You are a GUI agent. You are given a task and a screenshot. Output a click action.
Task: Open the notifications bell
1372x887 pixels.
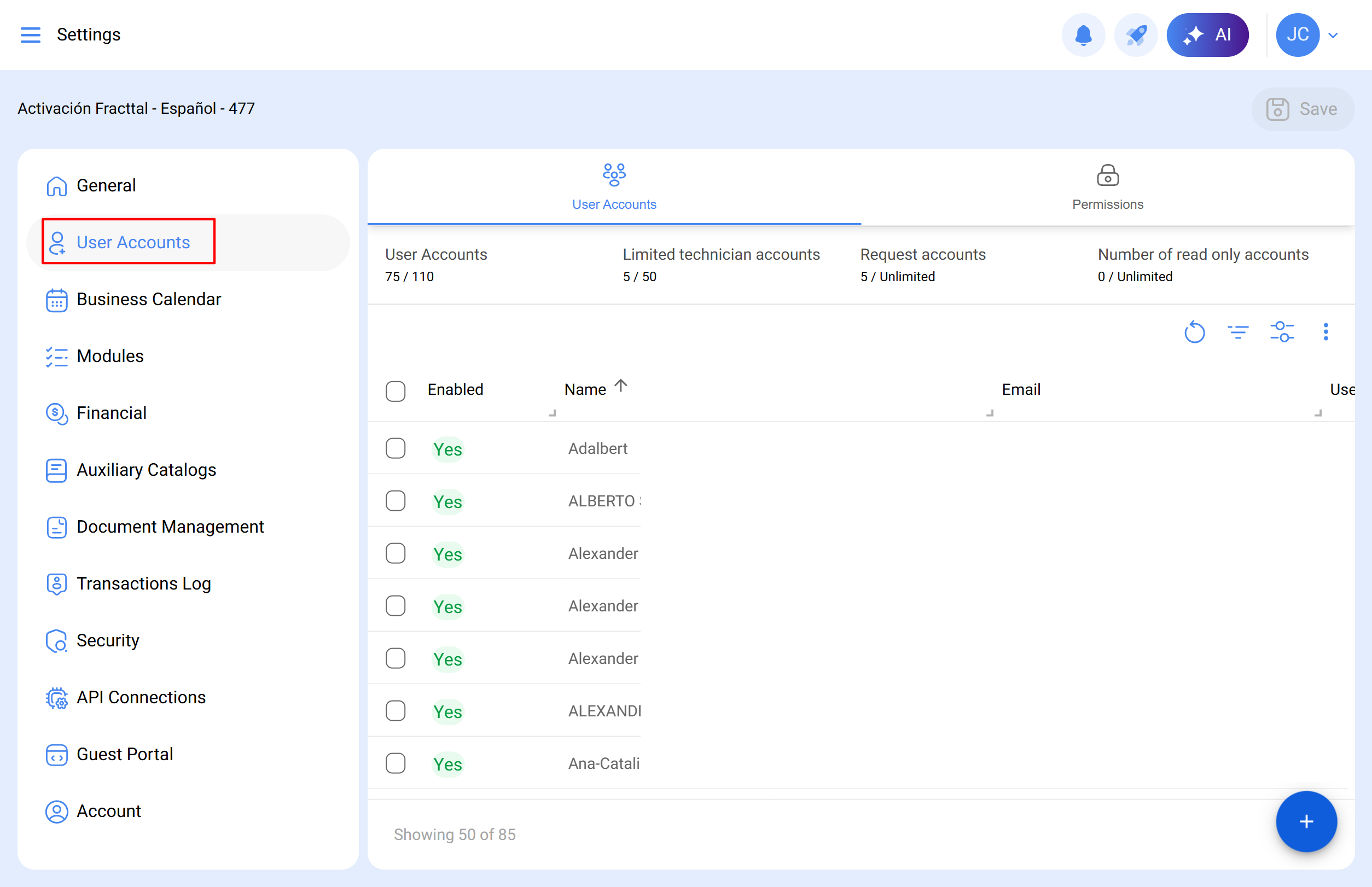click(x=1083, y=34)
